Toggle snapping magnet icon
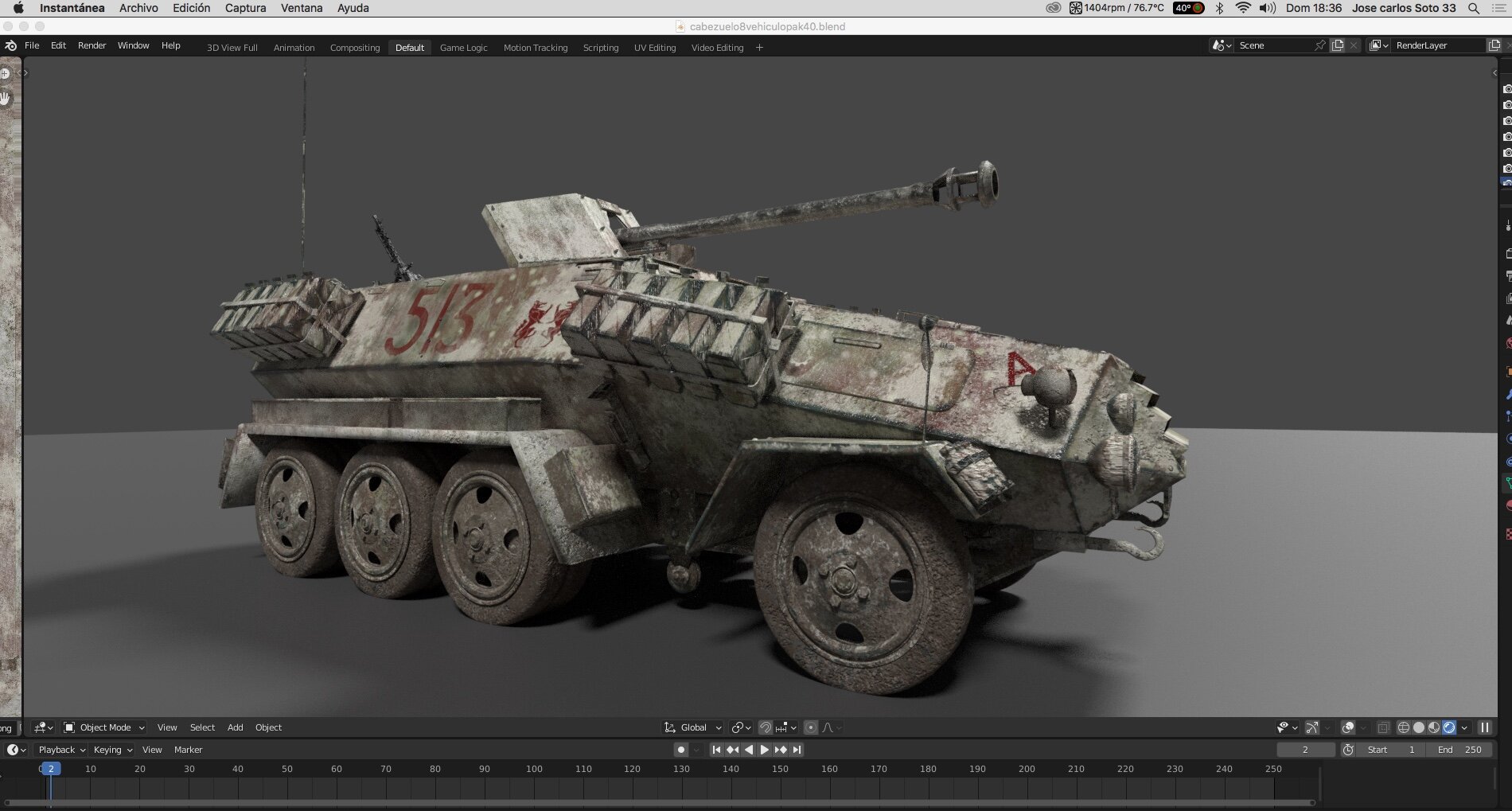 (765, 727)
